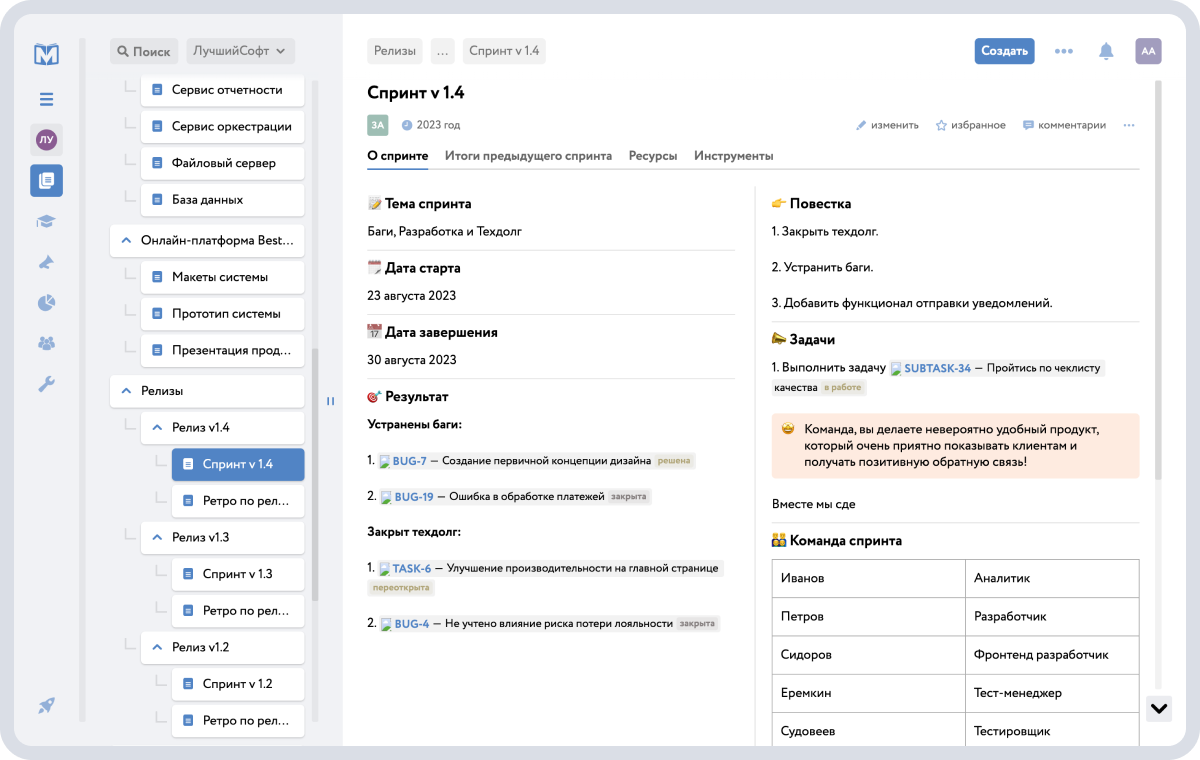
Task: Collapse the Релиз v1.4 tree section
Action: 157,427
